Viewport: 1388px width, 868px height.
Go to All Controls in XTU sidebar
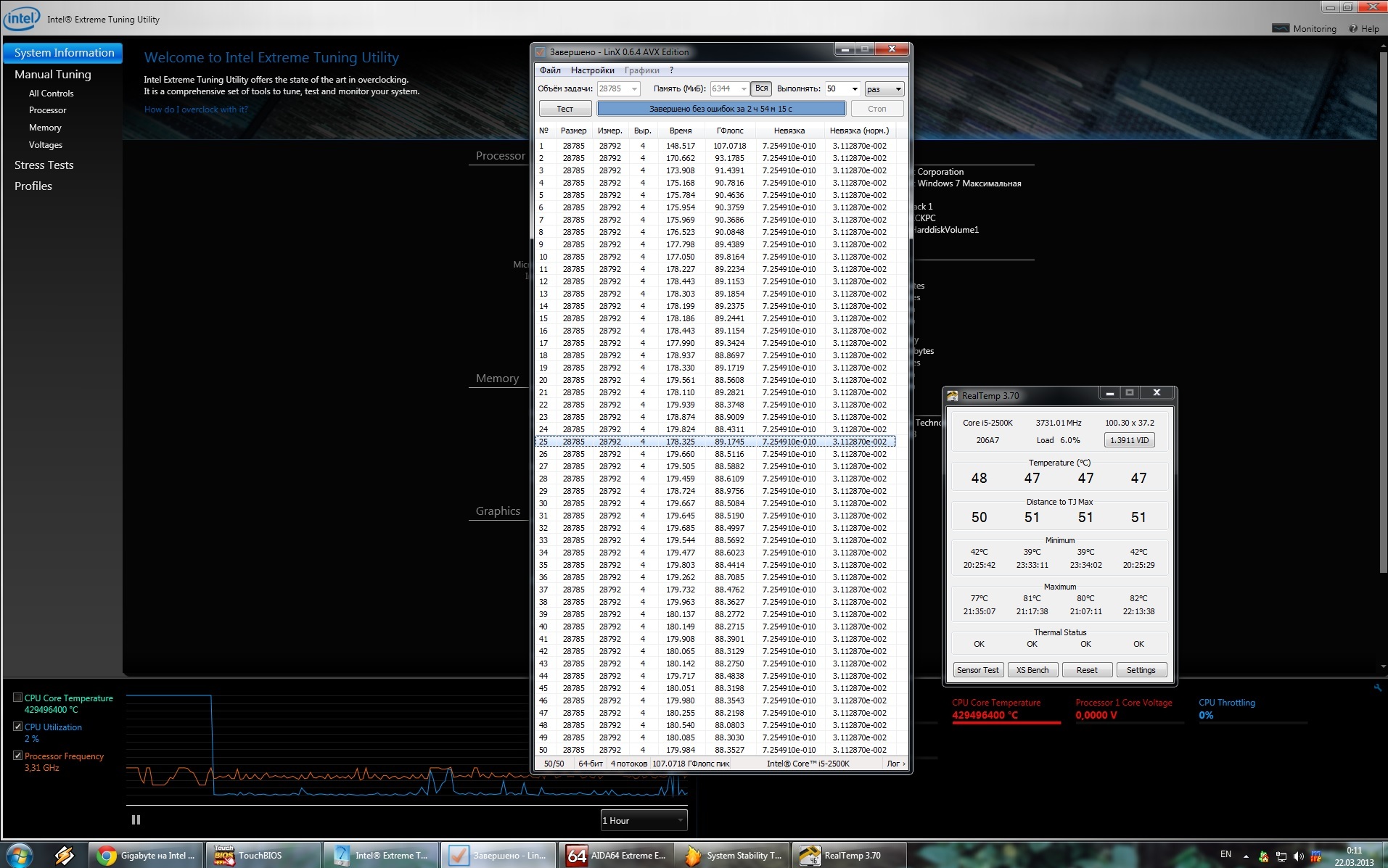pyautogui.click(x=51, y=94)
